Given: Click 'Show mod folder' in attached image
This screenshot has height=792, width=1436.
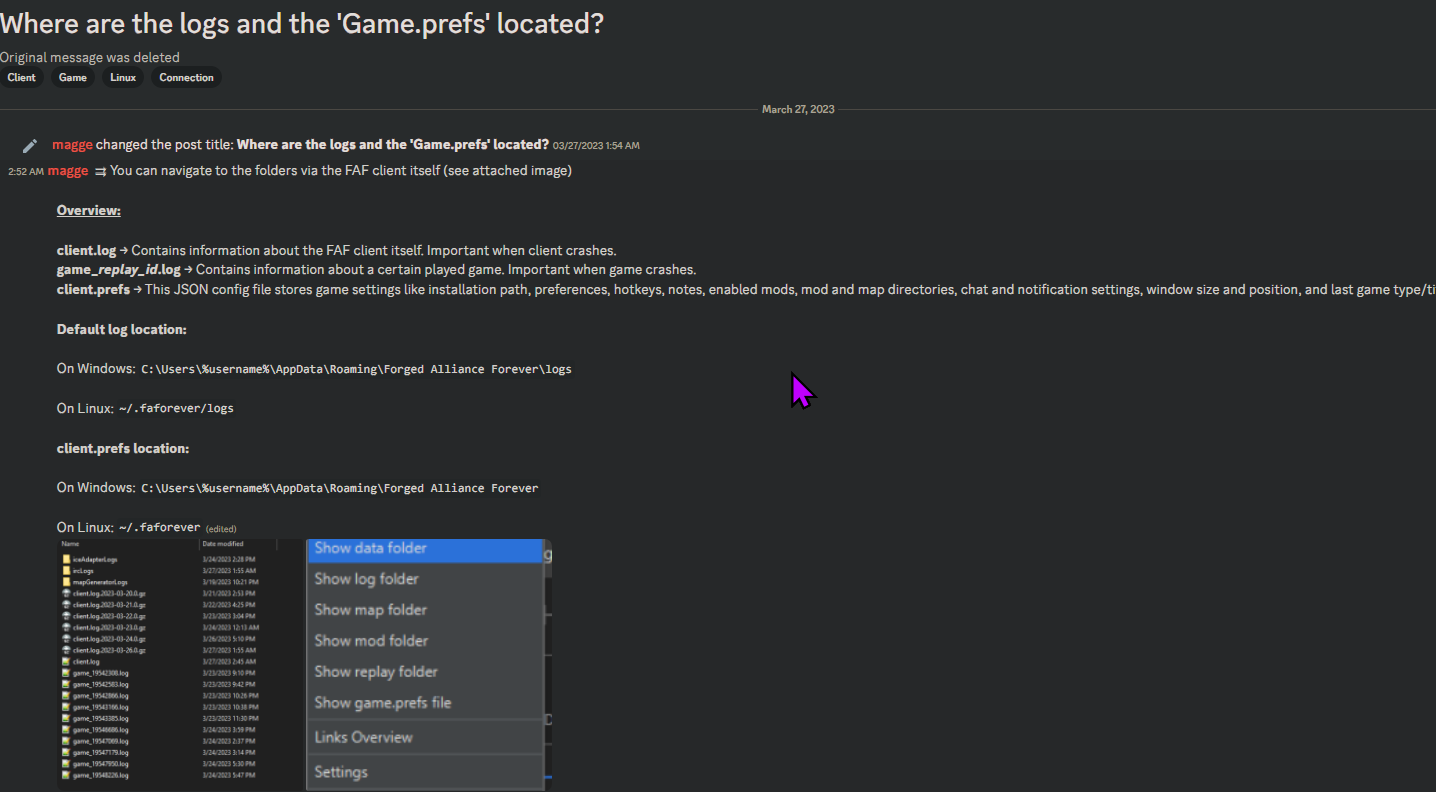Looking at the screenshot, I should click(x=371, y=641).
